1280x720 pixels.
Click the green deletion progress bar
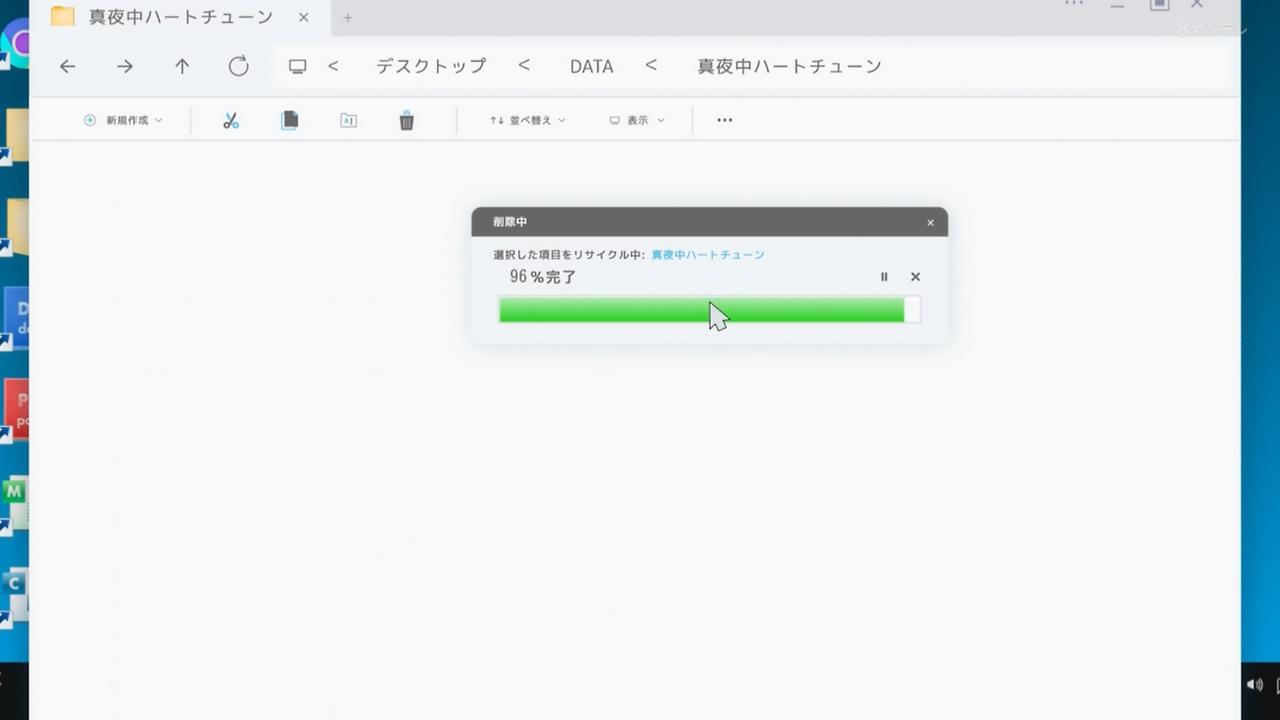pos(701,310)
